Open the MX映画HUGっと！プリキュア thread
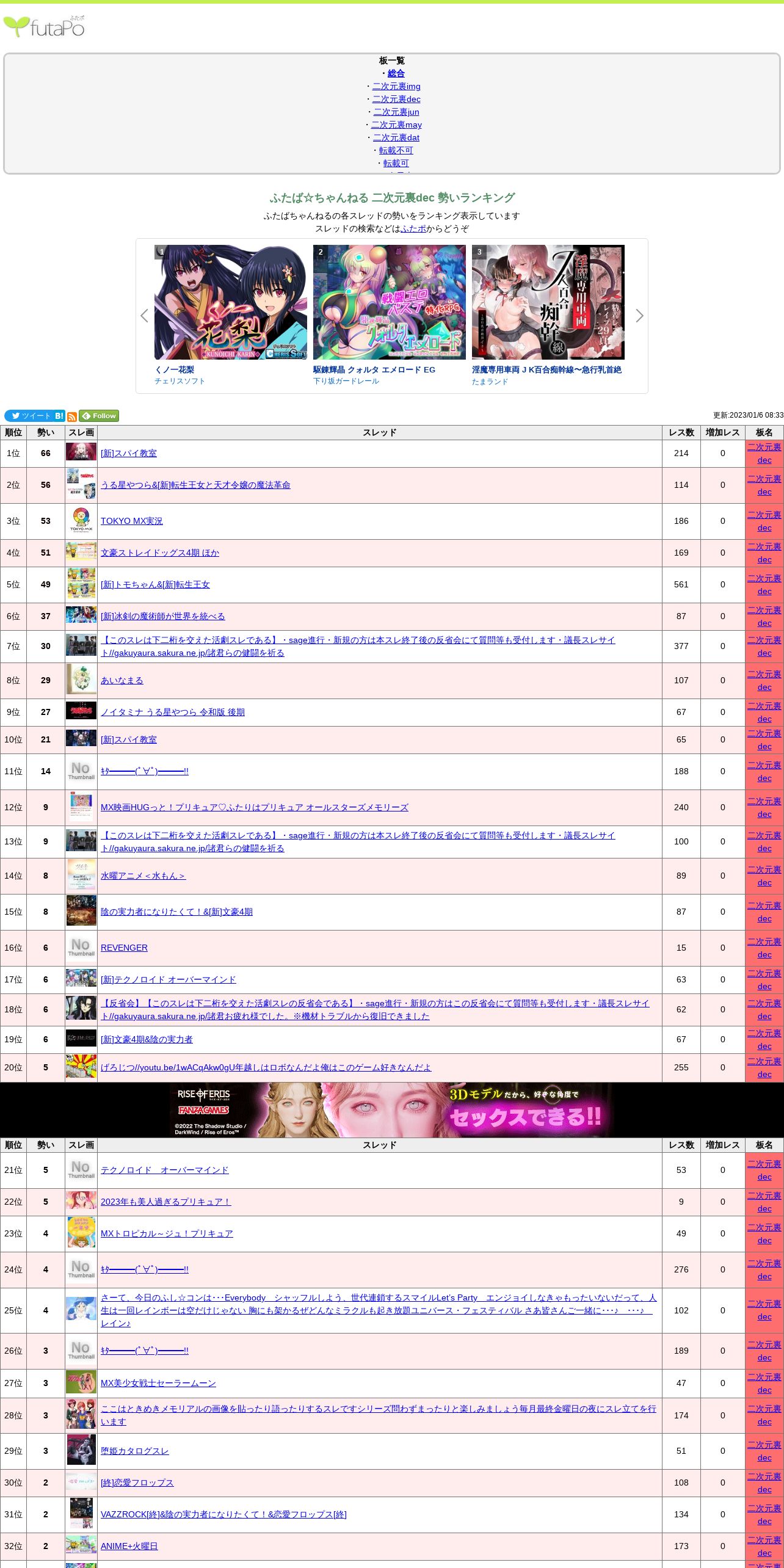This screenshot has width=784, height=1568. (x=255, y=807)
